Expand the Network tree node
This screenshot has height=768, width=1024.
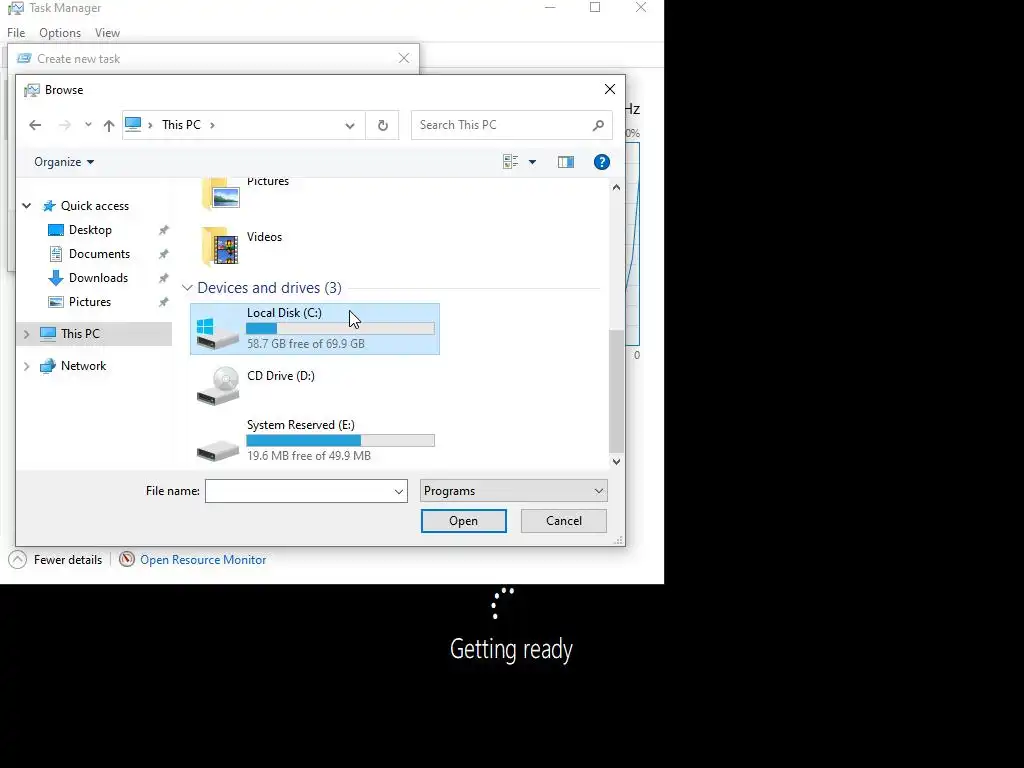27,366
